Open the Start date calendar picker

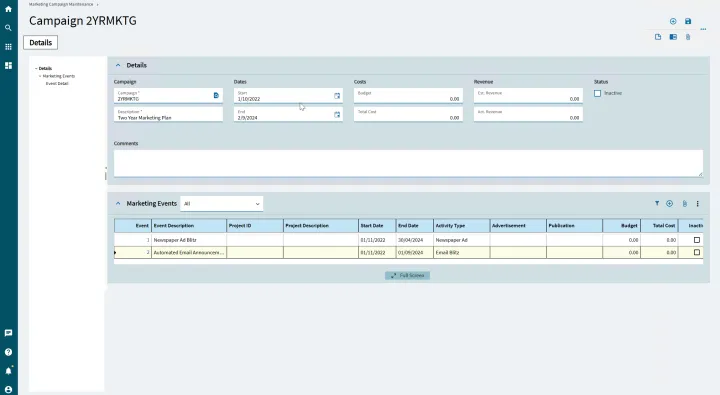click(337, 96)
